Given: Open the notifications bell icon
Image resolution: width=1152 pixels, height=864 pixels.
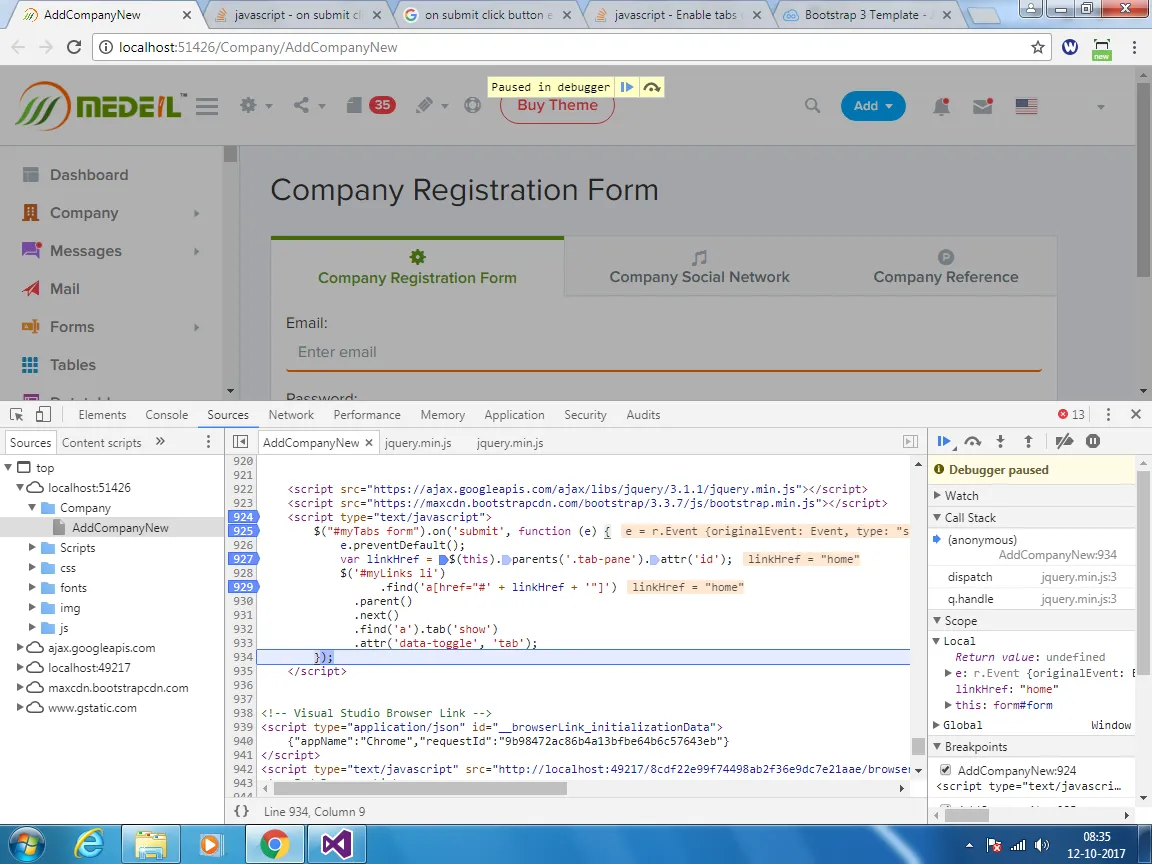Looking at the screenshot, I should tap(941, 107).
